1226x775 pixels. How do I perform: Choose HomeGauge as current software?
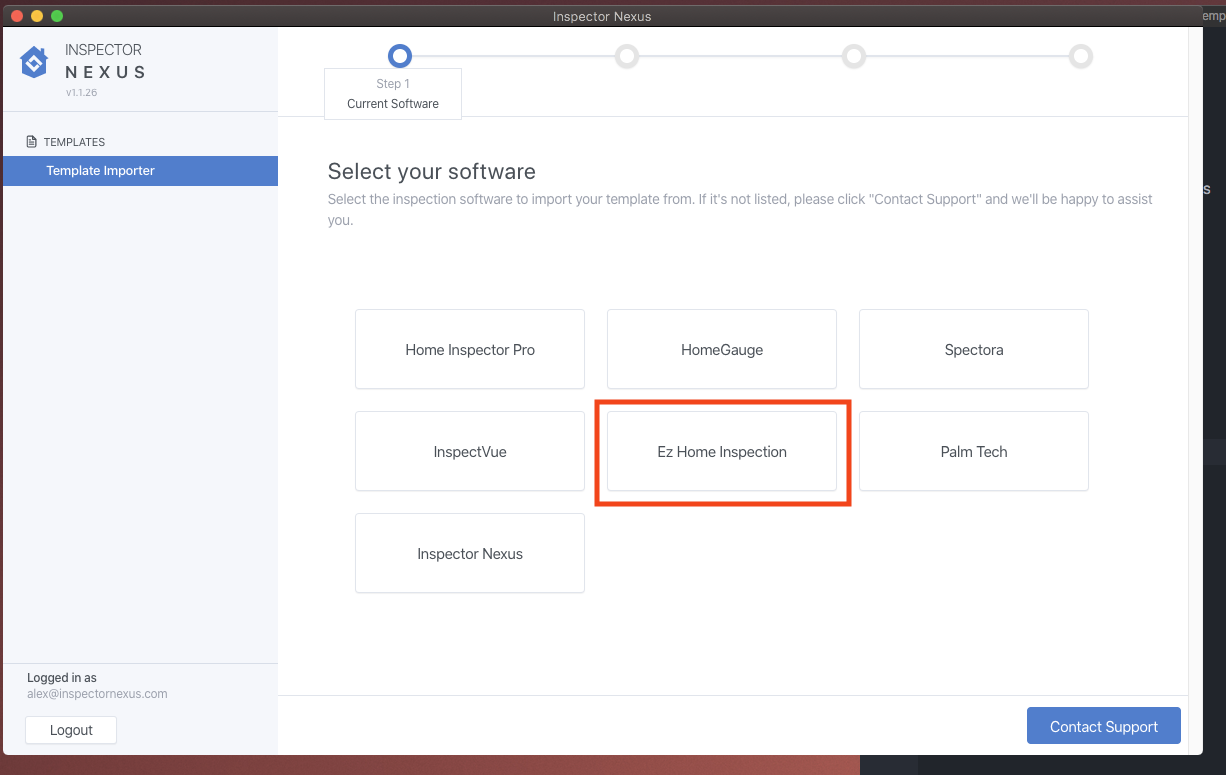coord(722,350)
